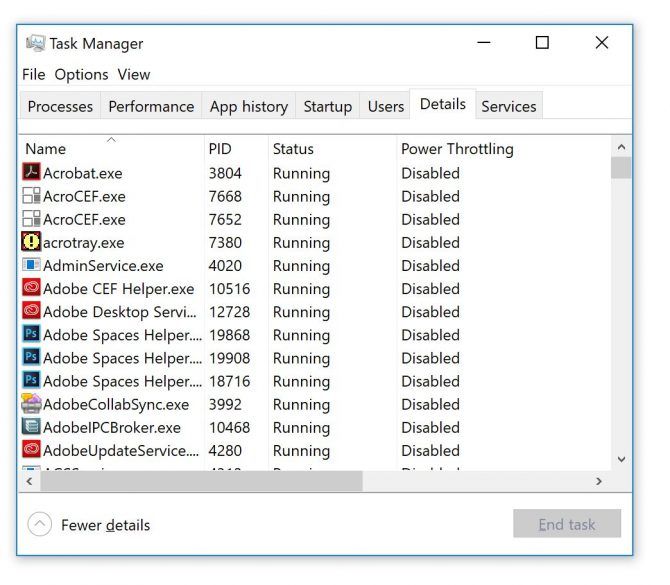Select Photoshop icon for PID 19868
The width and height of the screenshot is (670, 585).
tap(31, 335)
